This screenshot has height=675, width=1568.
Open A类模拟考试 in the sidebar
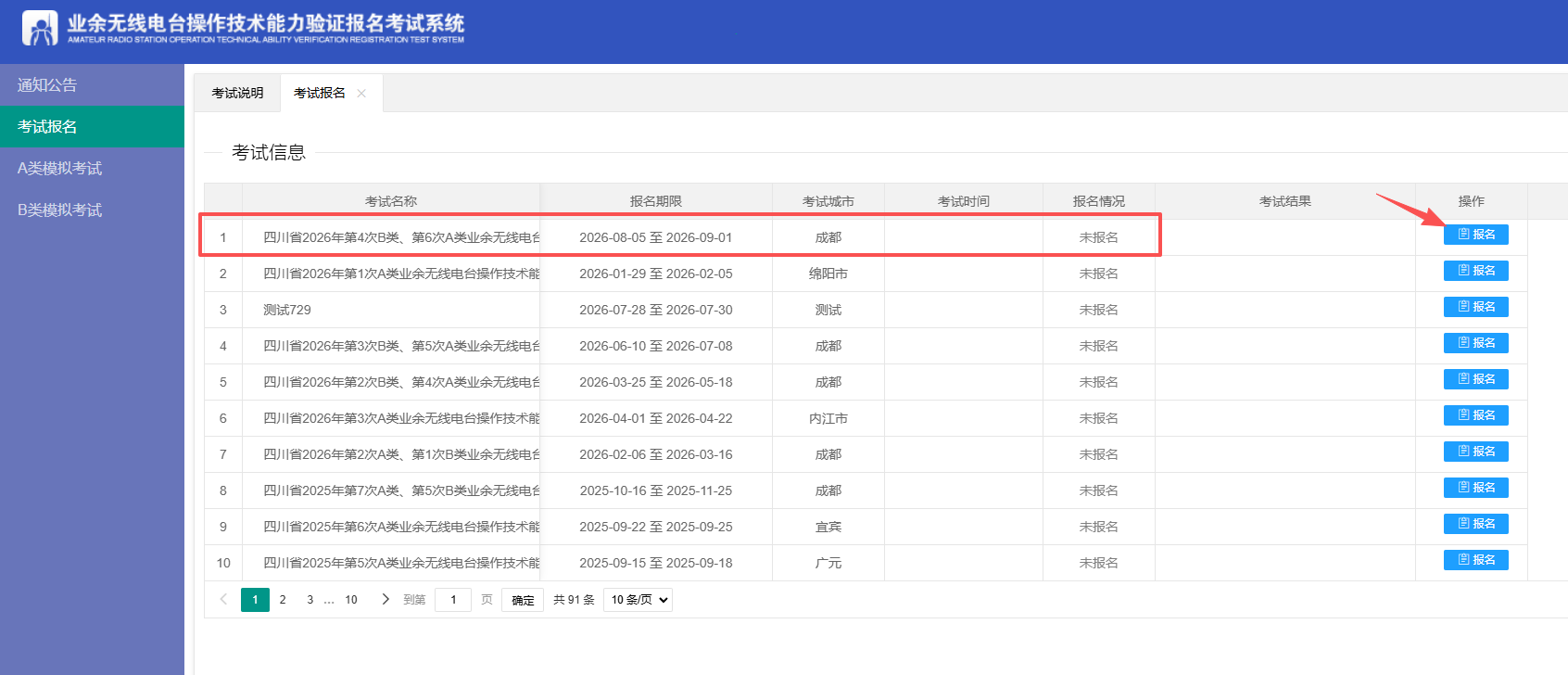coord(92,168)
